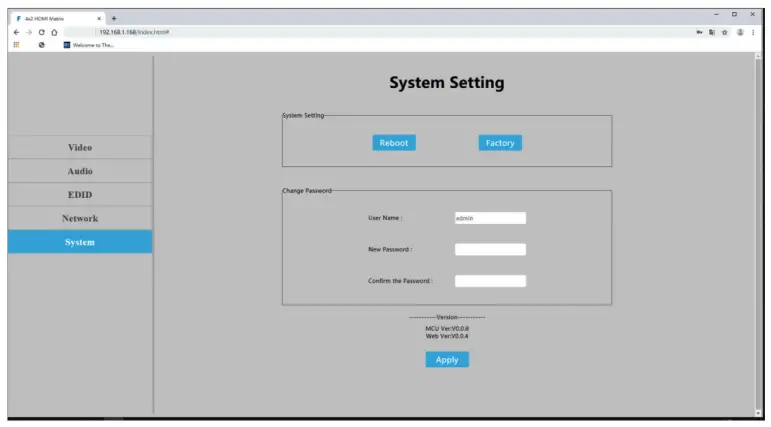Viewport: 771px width, 427px height.
Task: Click the User Name label
Action: tap(385, 218)
